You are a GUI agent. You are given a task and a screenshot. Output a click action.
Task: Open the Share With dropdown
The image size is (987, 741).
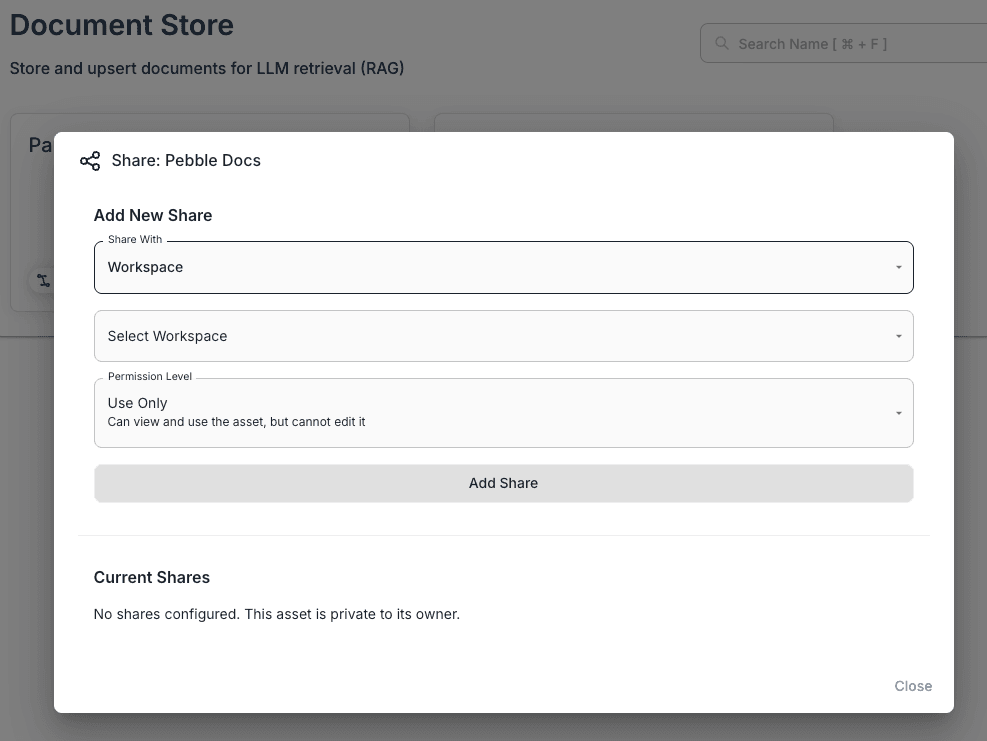503,267
